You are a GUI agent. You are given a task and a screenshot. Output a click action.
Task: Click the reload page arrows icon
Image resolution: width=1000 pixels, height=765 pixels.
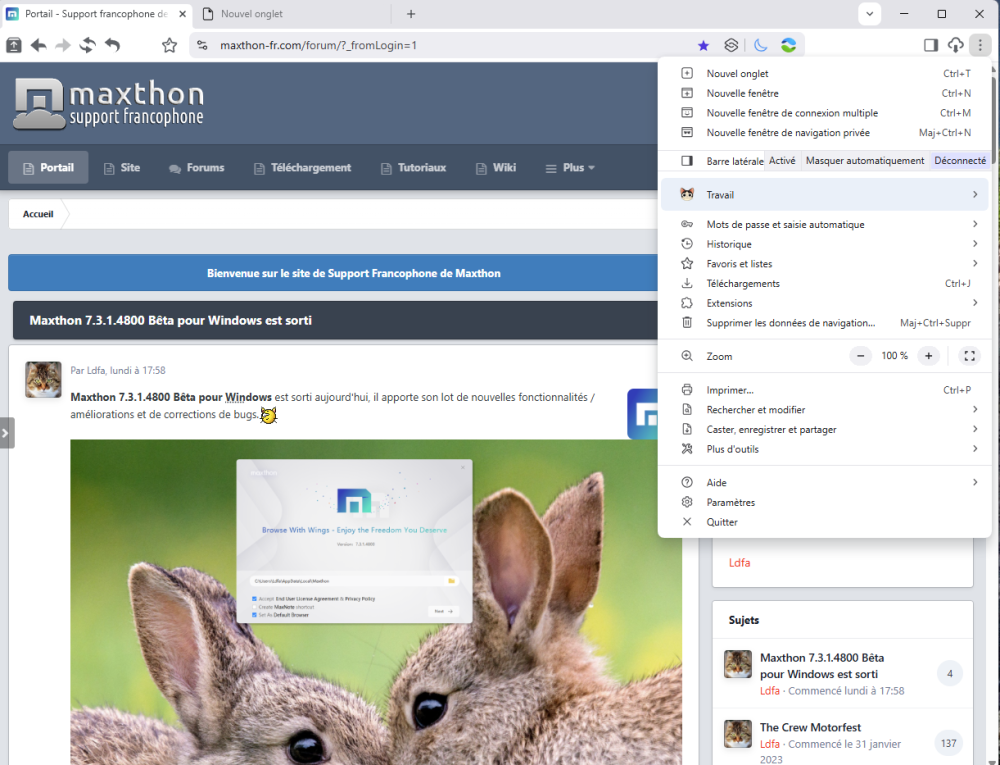[87, 45]
